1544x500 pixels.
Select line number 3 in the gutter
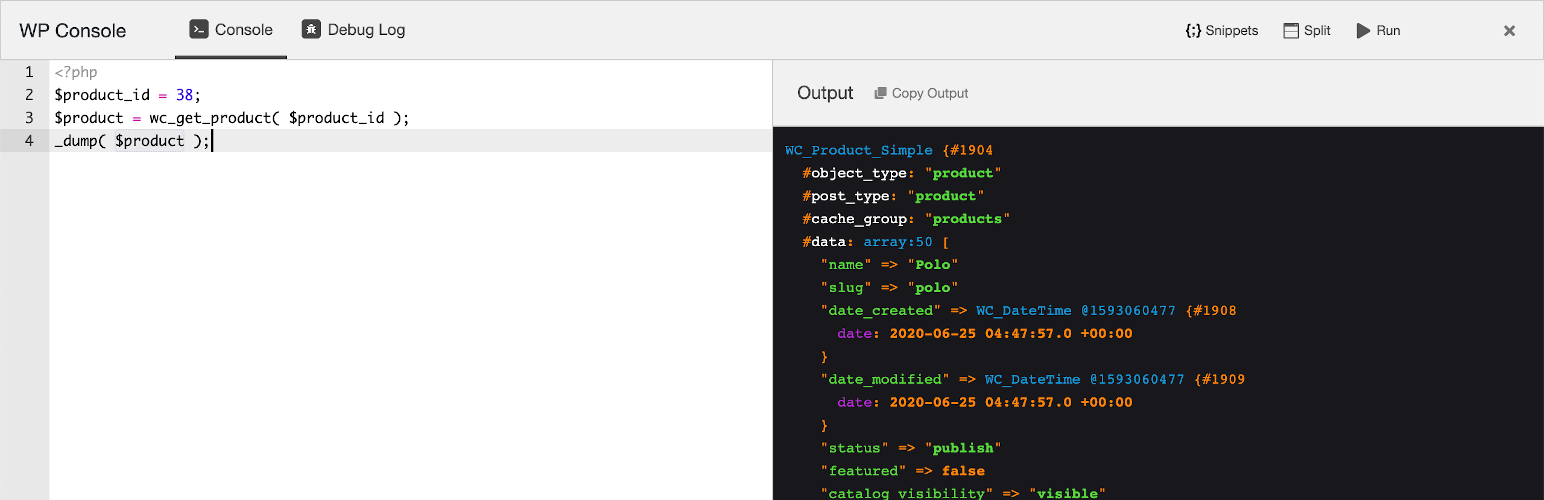(x=29, y=118)
